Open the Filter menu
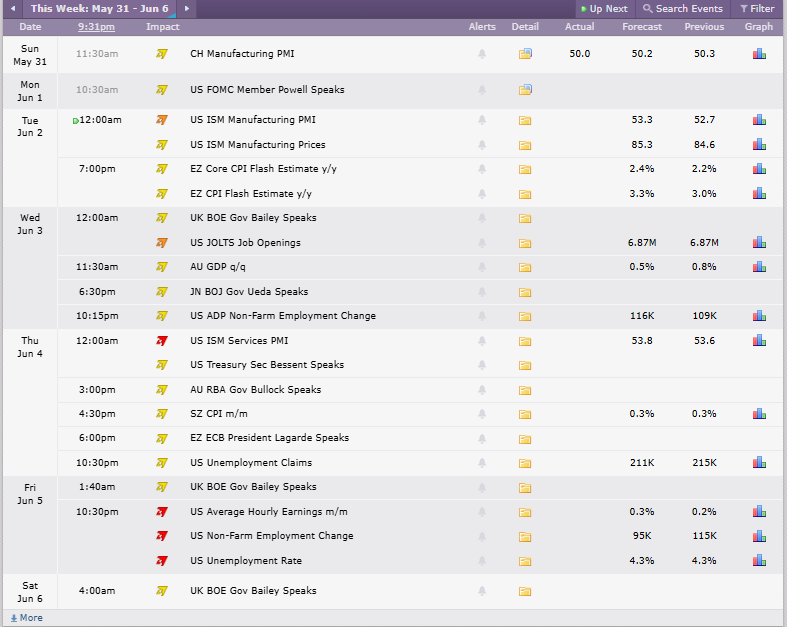This screenshot has width=787, height=627. pyautogui.click(x=757, y=9)
